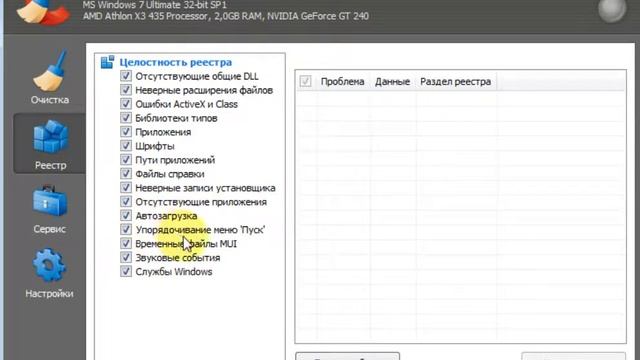Select the Реестр registry section
640x360 pixels.
(x=50, y=144)
